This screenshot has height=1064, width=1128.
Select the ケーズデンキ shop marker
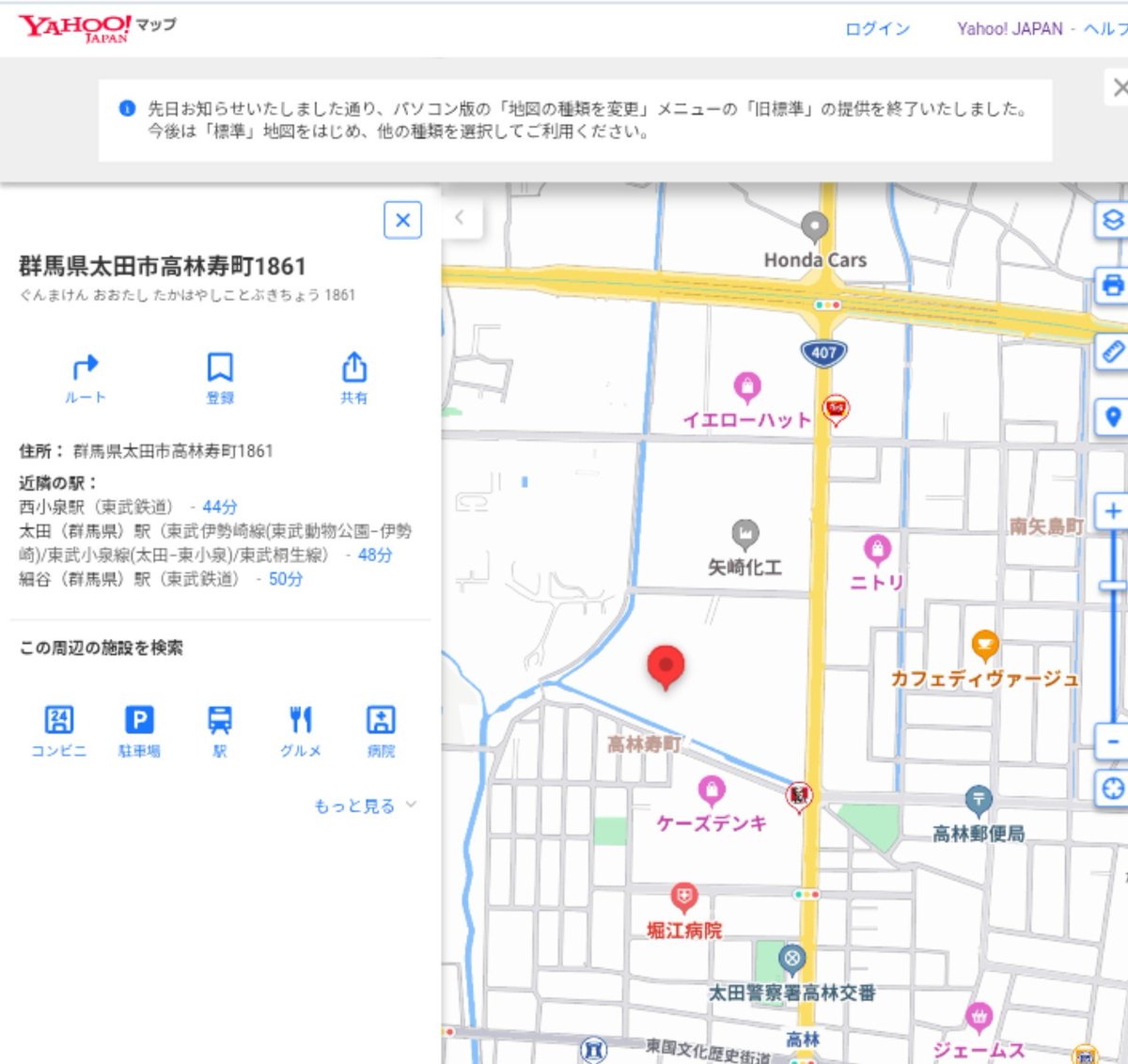[x=711, y=790]
